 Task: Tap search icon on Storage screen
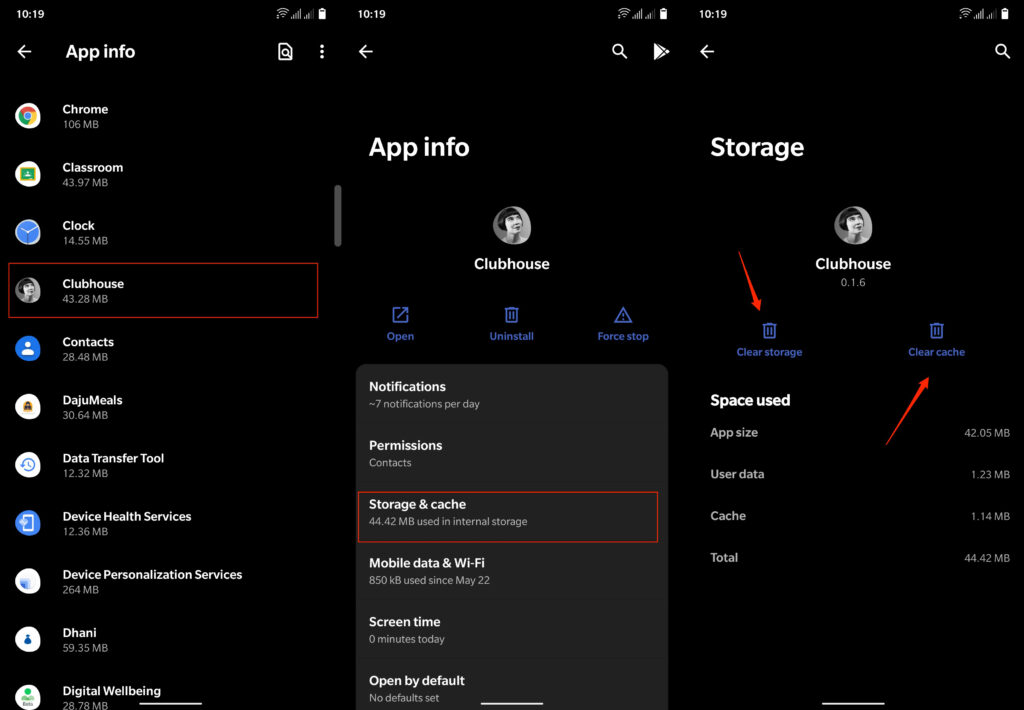(x=1002, y=52)
